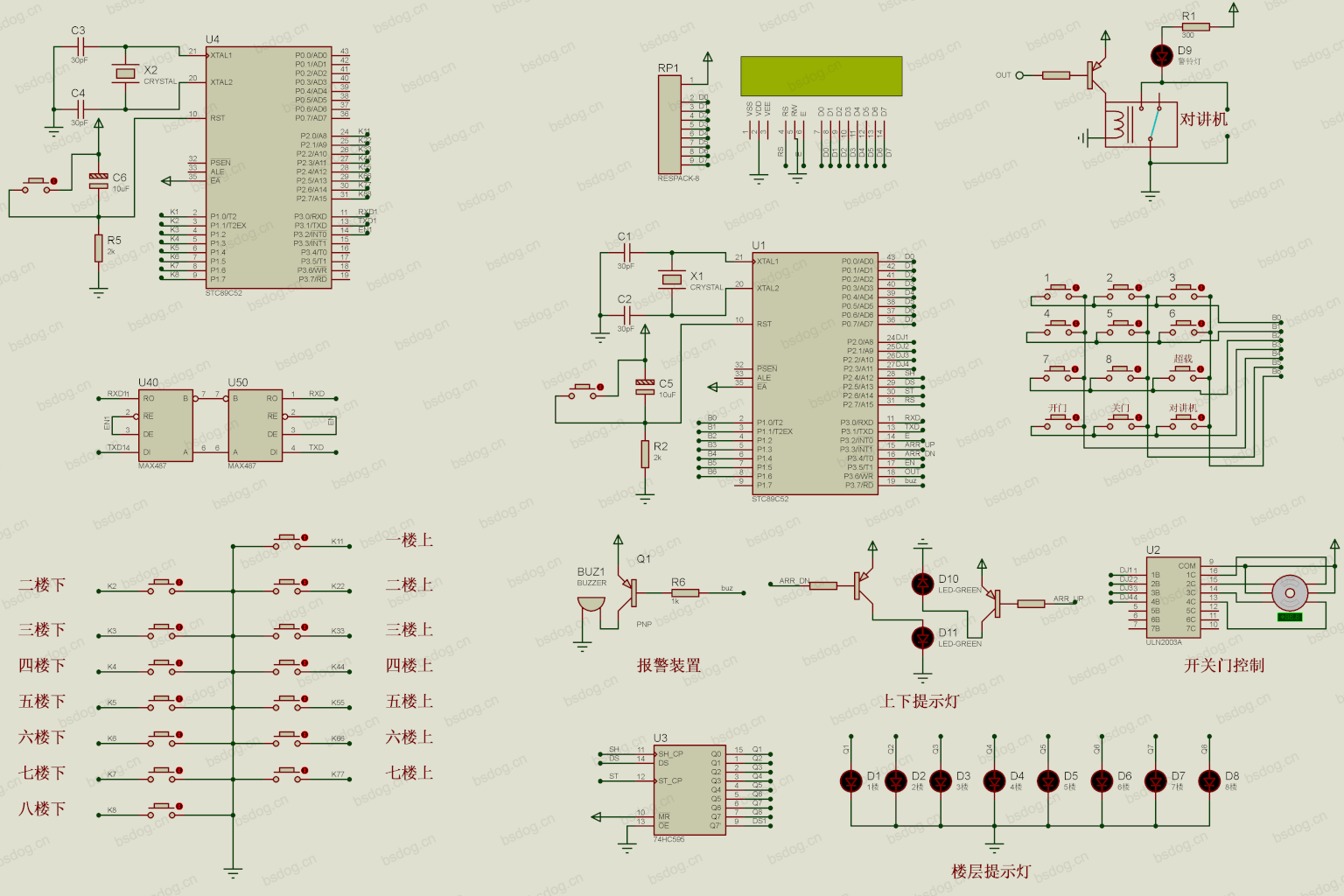Viewport: 1344px width, 896px height.
Task: Select the U2 ULN2003A driver chip
Action: click(1172, 598)
